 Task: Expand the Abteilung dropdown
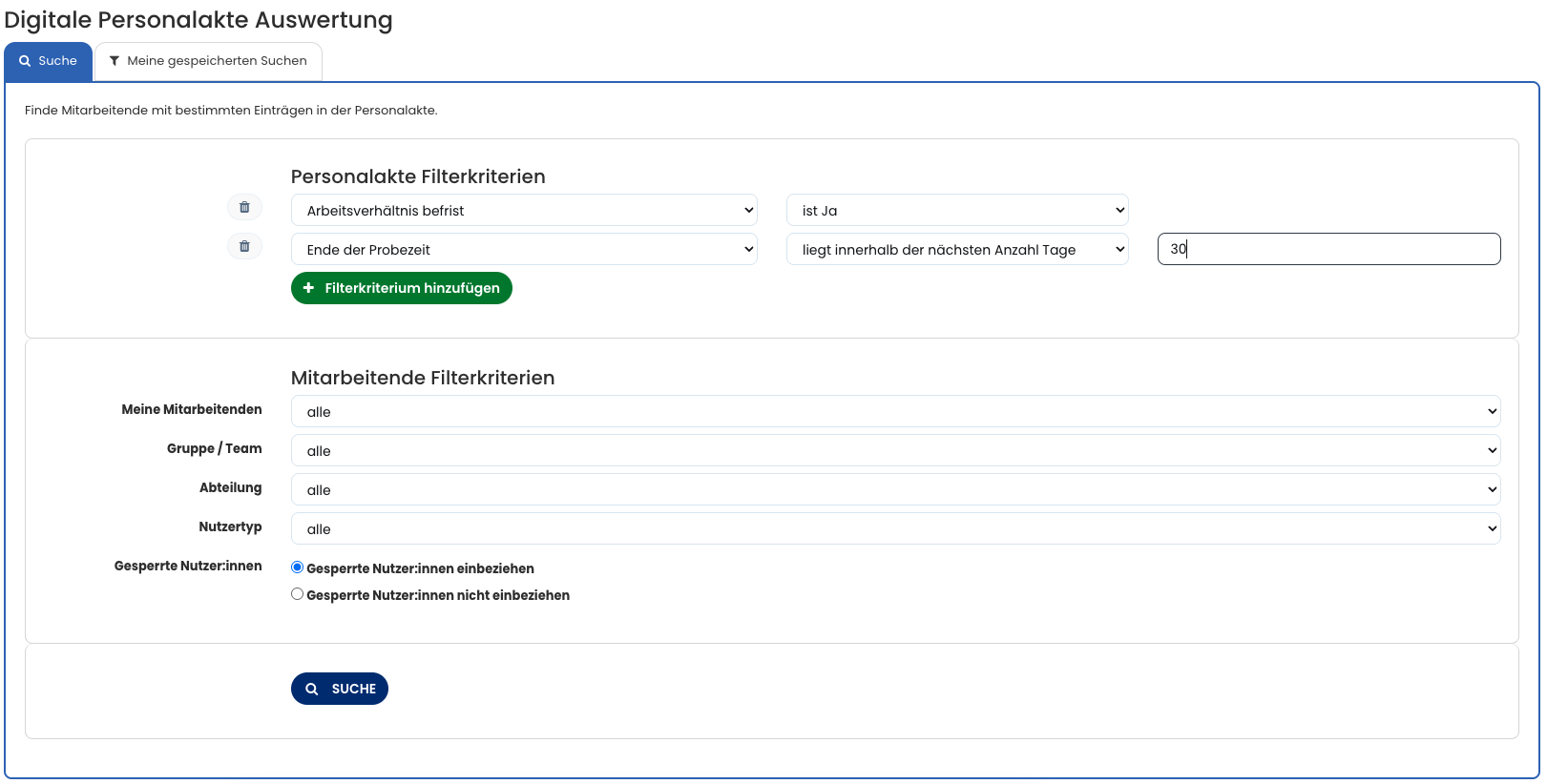pos(894,490)
